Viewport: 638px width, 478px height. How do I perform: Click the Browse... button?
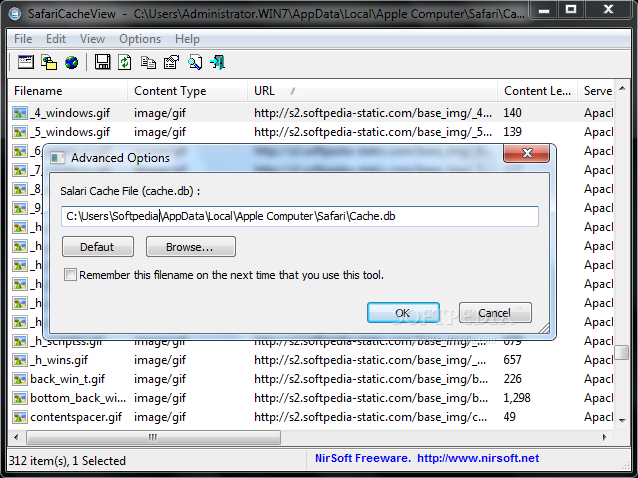point(190,247)
